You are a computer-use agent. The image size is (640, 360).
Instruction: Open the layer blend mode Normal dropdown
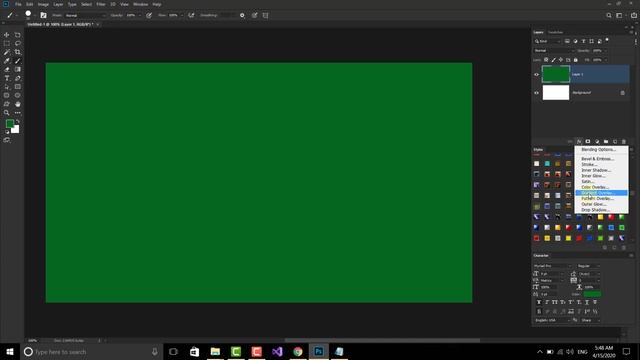pos(553,51)
